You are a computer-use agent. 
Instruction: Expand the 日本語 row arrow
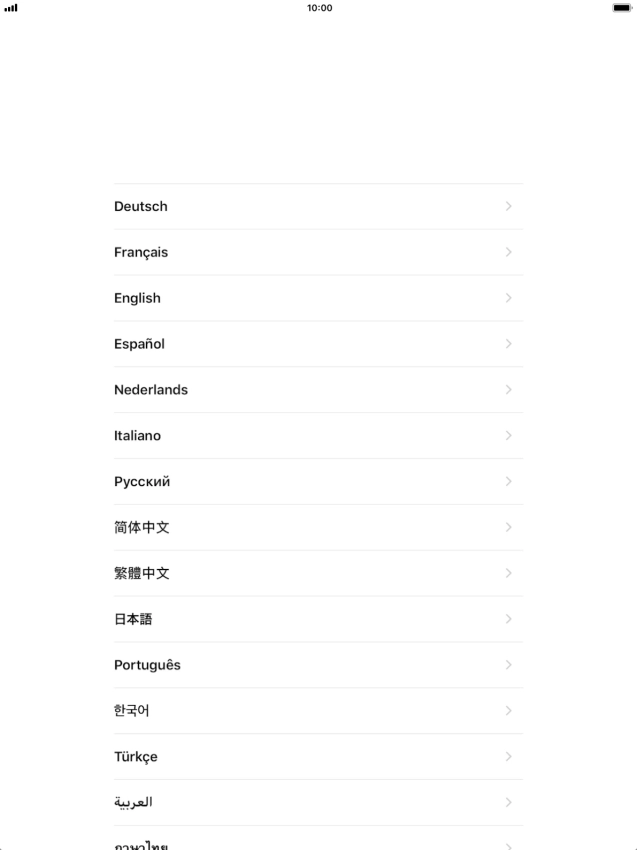509,619
